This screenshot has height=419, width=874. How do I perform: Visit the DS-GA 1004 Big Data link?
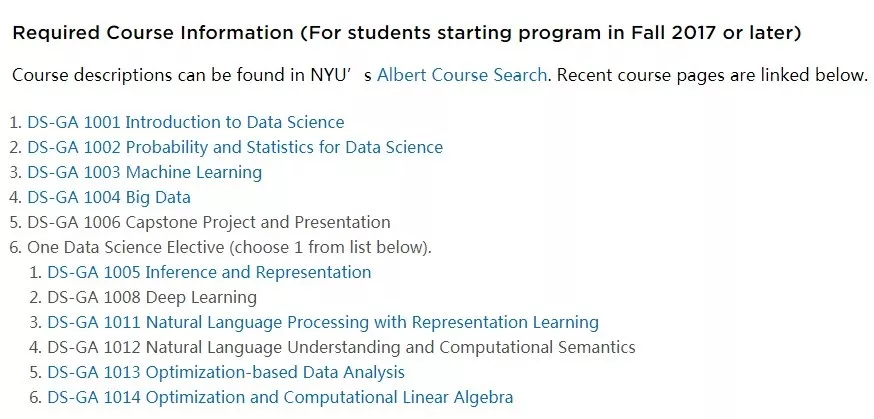(109, 197)
